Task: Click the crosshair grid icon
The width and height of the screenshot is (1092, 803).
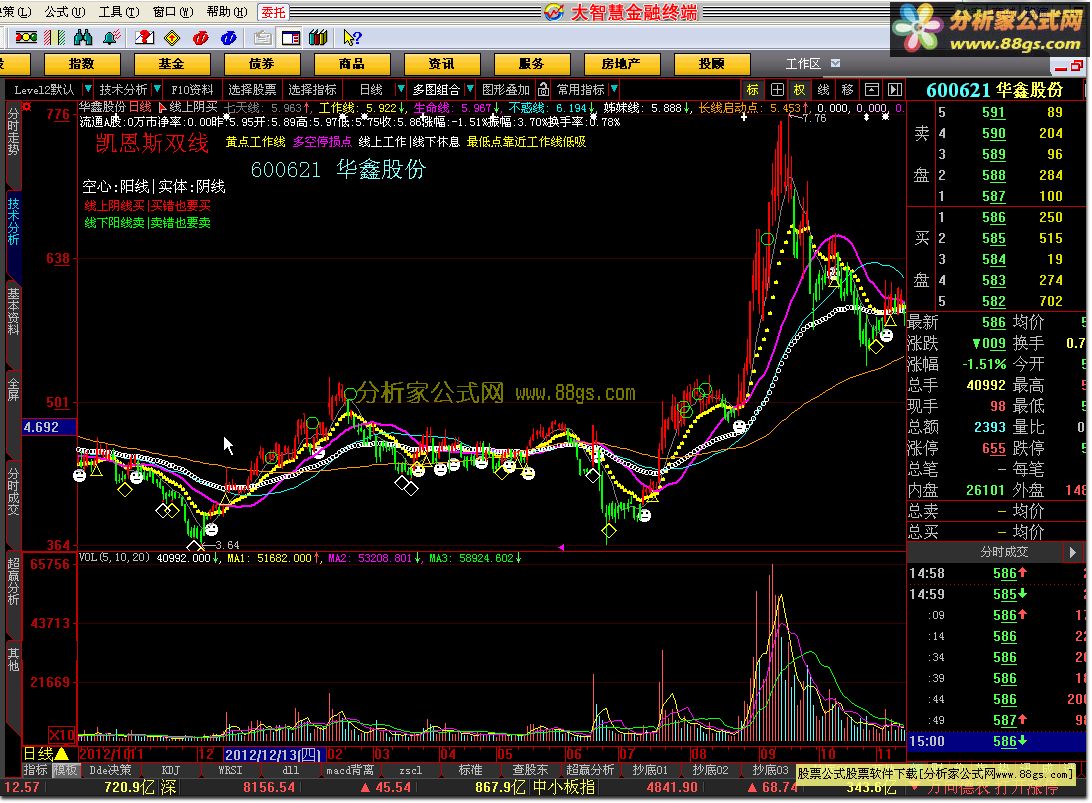Action: [x=777, y=89]
